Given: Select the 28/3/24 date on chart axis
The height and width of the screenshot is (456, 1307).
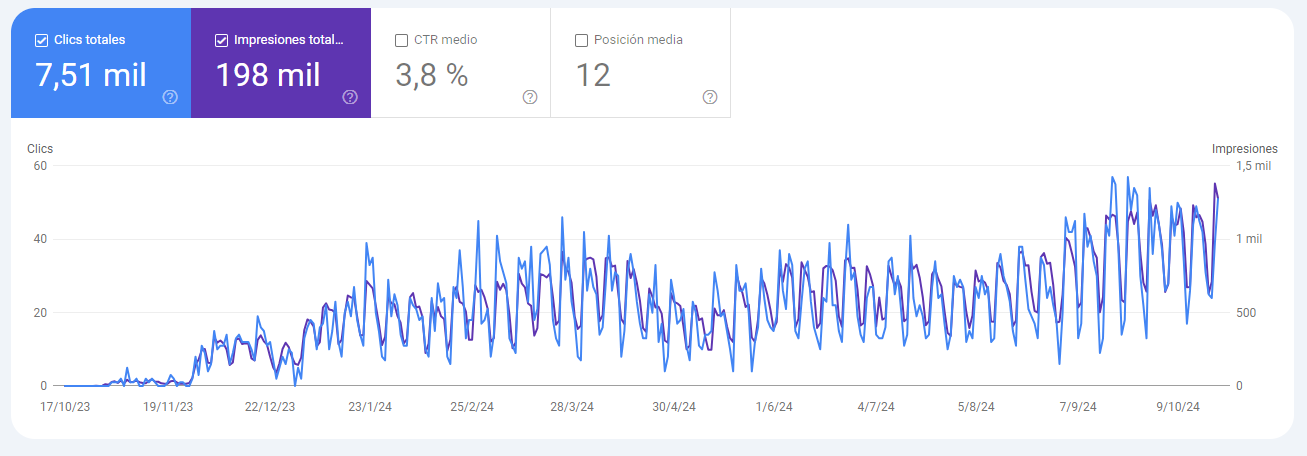Looking at the screenshot, I should tap(572, 407).
